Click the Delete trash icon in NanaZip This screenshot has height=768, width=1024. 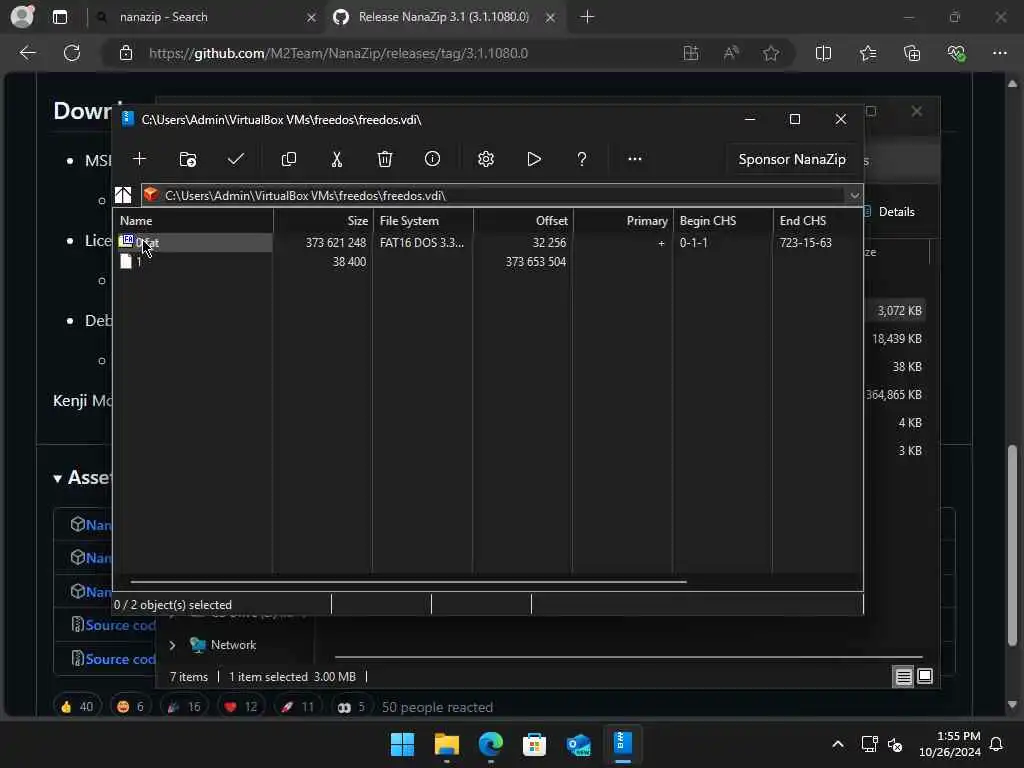click(x=385, y=159)
